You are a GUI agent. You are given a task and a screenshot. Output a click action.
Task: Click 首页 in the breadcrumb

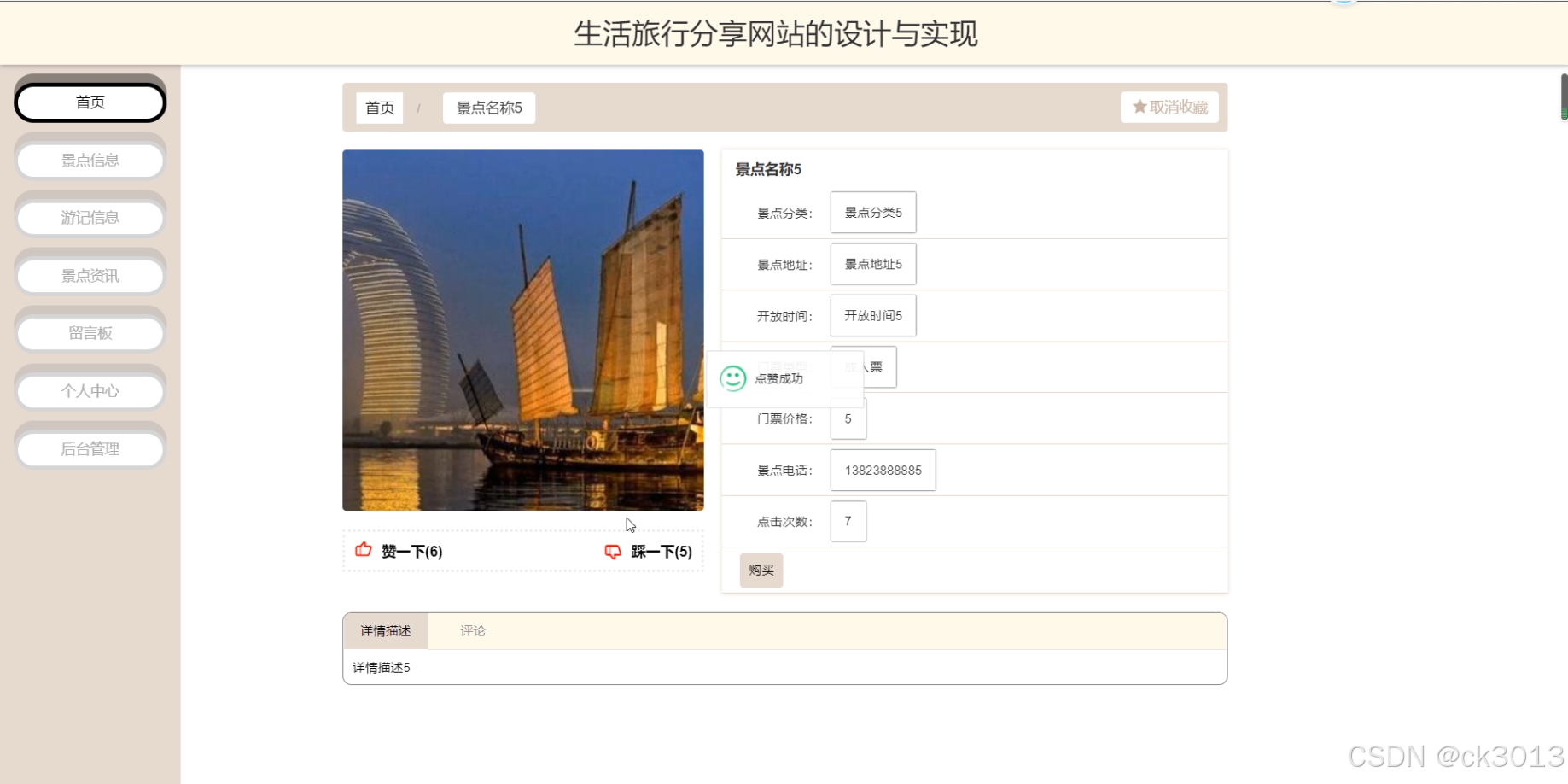380,108
